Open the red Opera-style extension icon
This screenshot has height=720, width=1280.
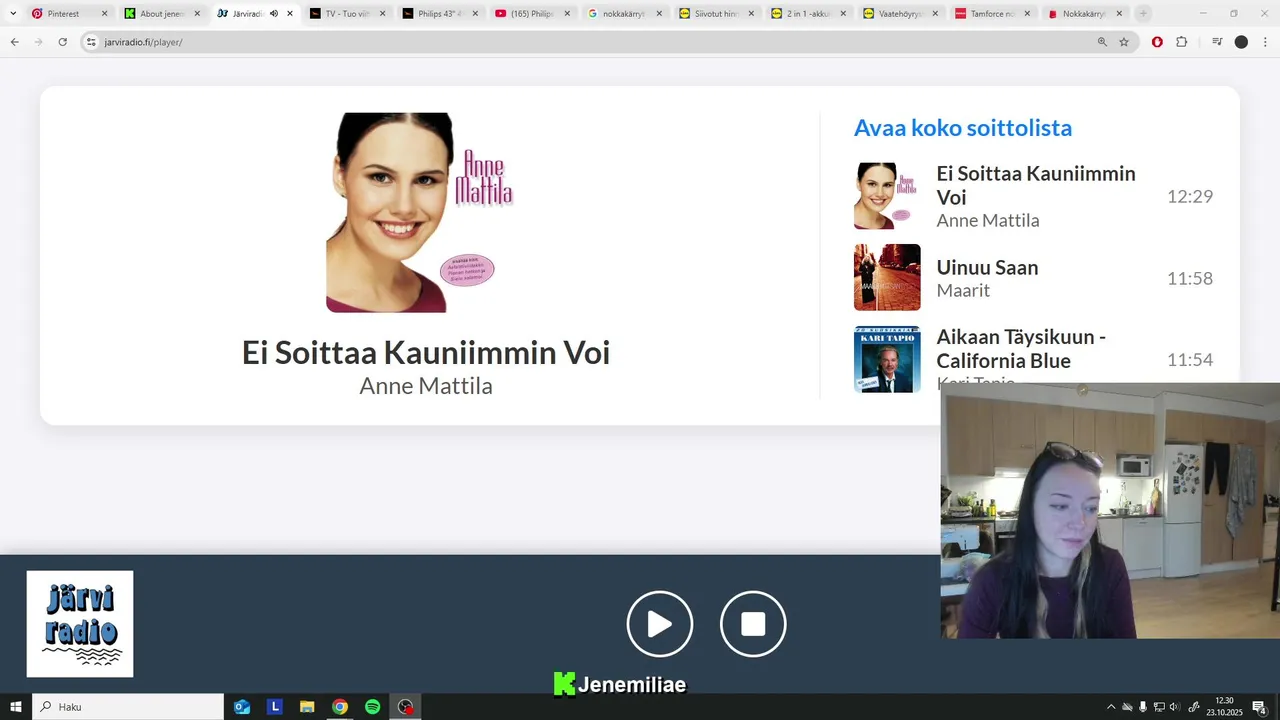1157,42
